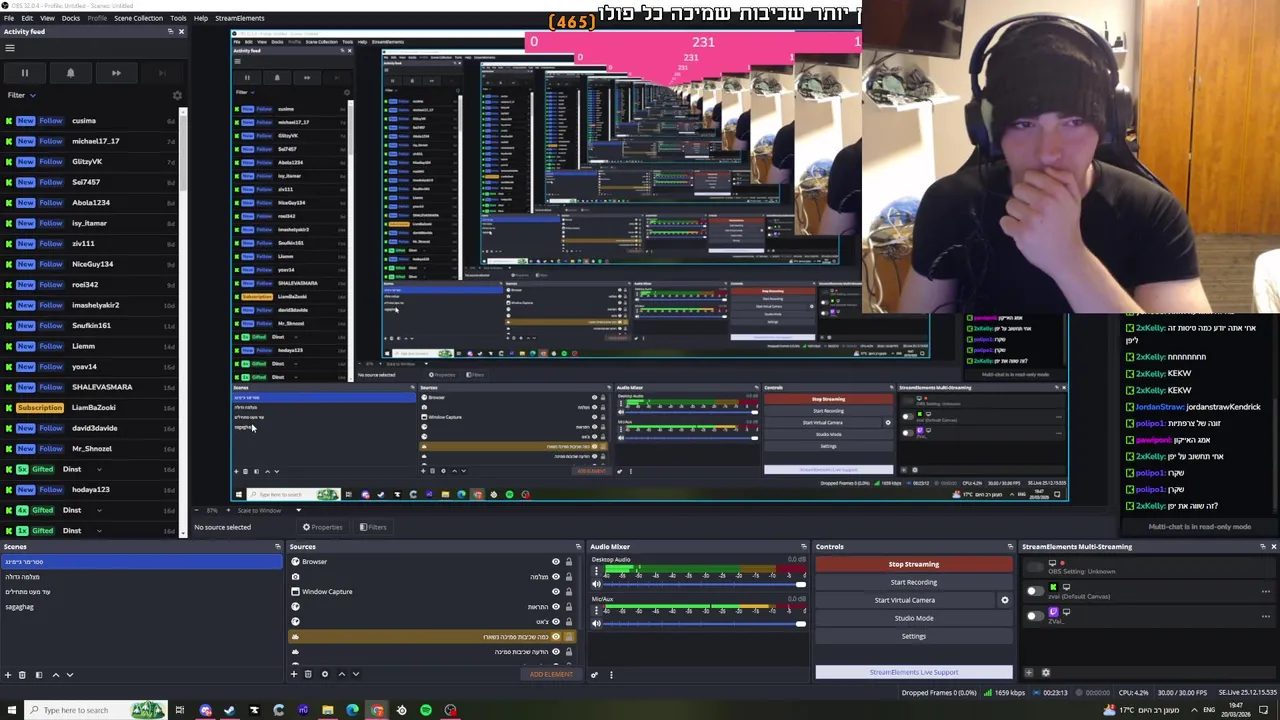Open Spotify from the taskbar
The image size is (1280, 720).
tap(426, 710)
